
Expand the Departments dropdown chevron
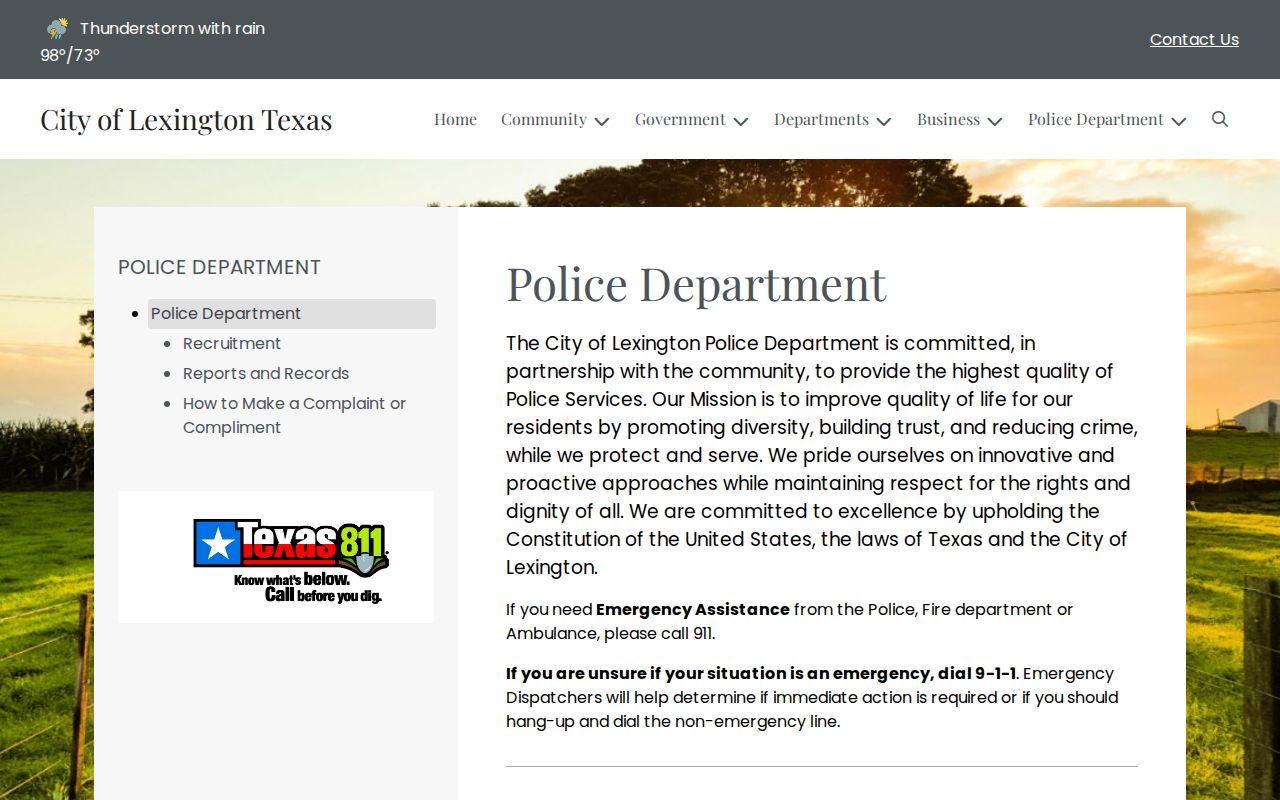[x=884, y=121]
